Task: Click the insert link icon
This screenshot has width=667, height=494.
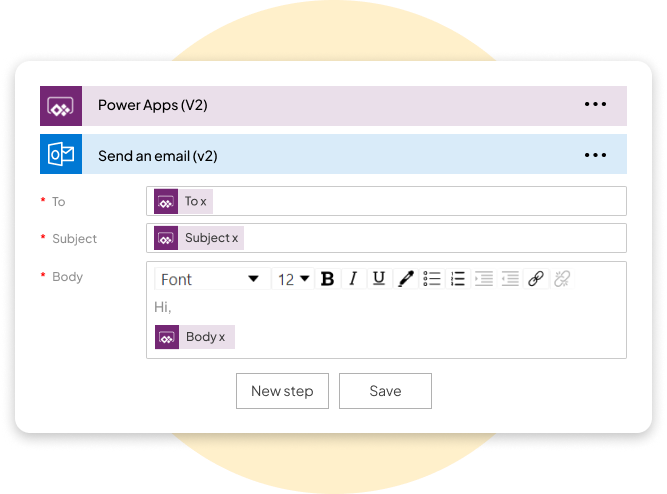Action: click(x=536, y=279)
